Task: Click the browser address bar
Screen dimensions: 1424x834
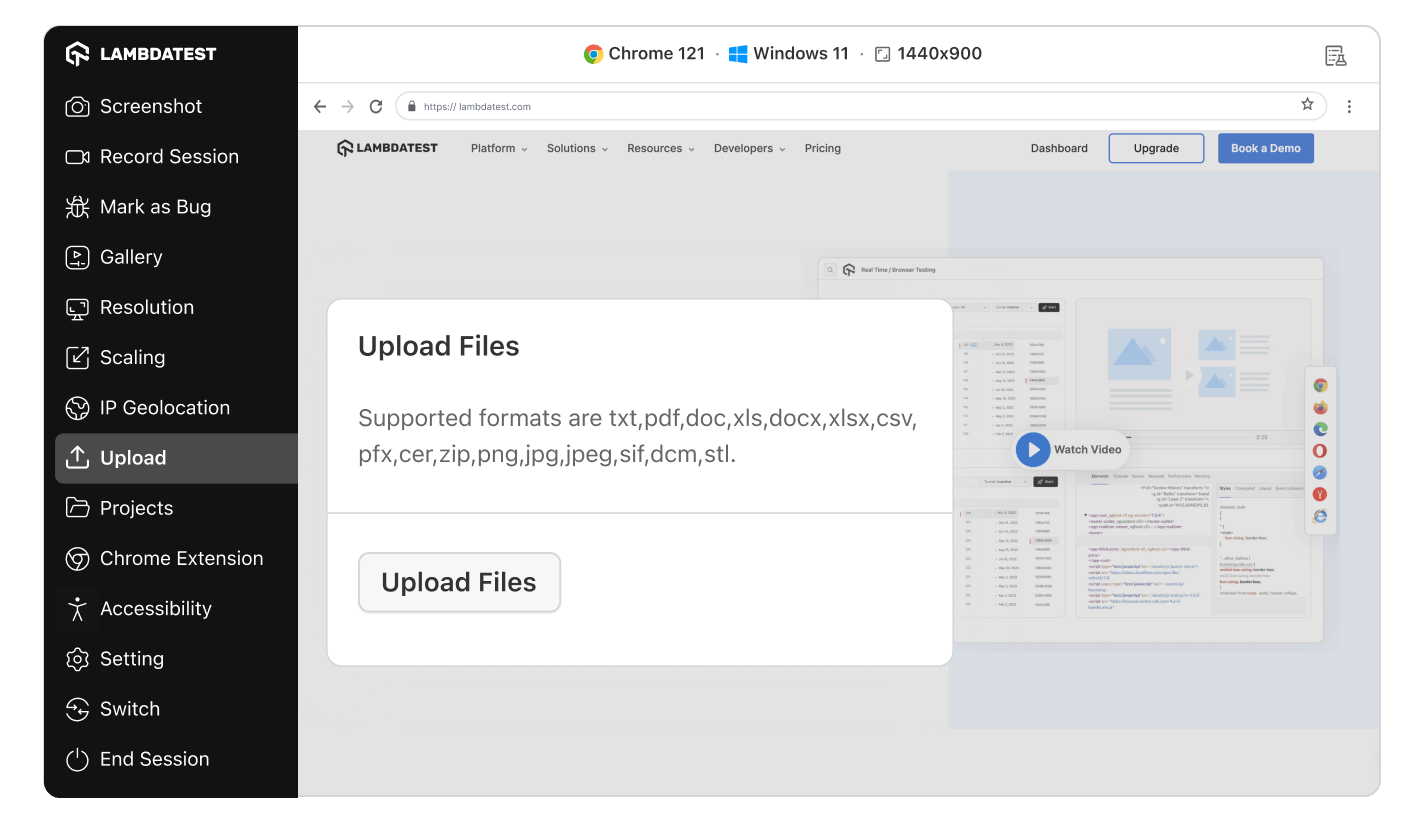Action: coord(850,106)
